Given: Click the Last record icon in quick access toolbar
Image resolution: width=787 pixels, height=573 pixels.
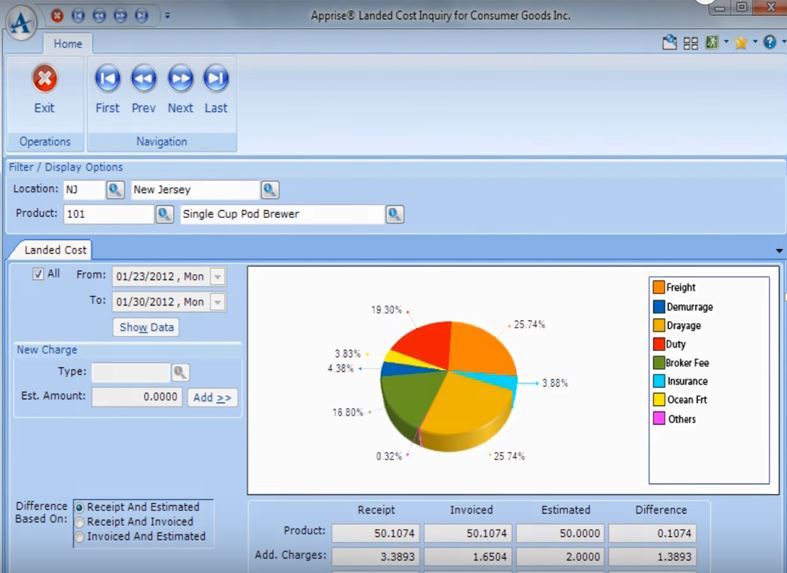Looking at the screenshot, I should coord(141,16).
